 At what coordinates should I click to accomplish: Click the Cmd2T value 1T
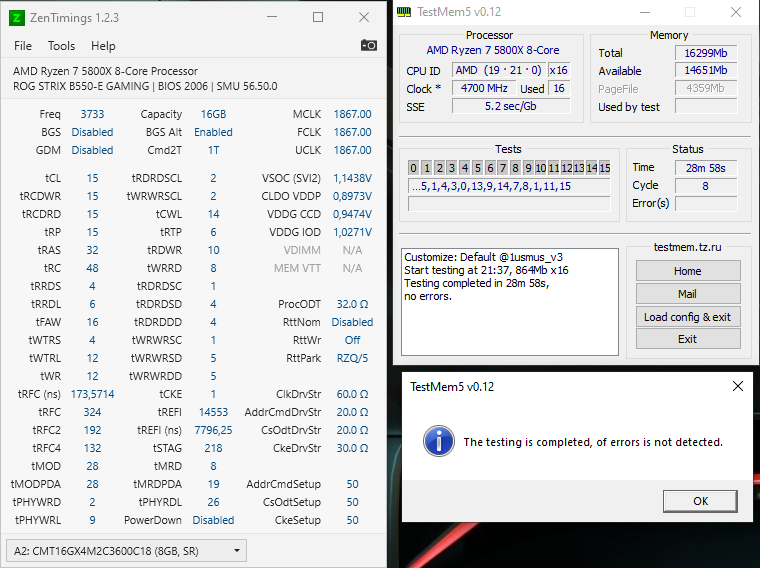coord(213,150)
